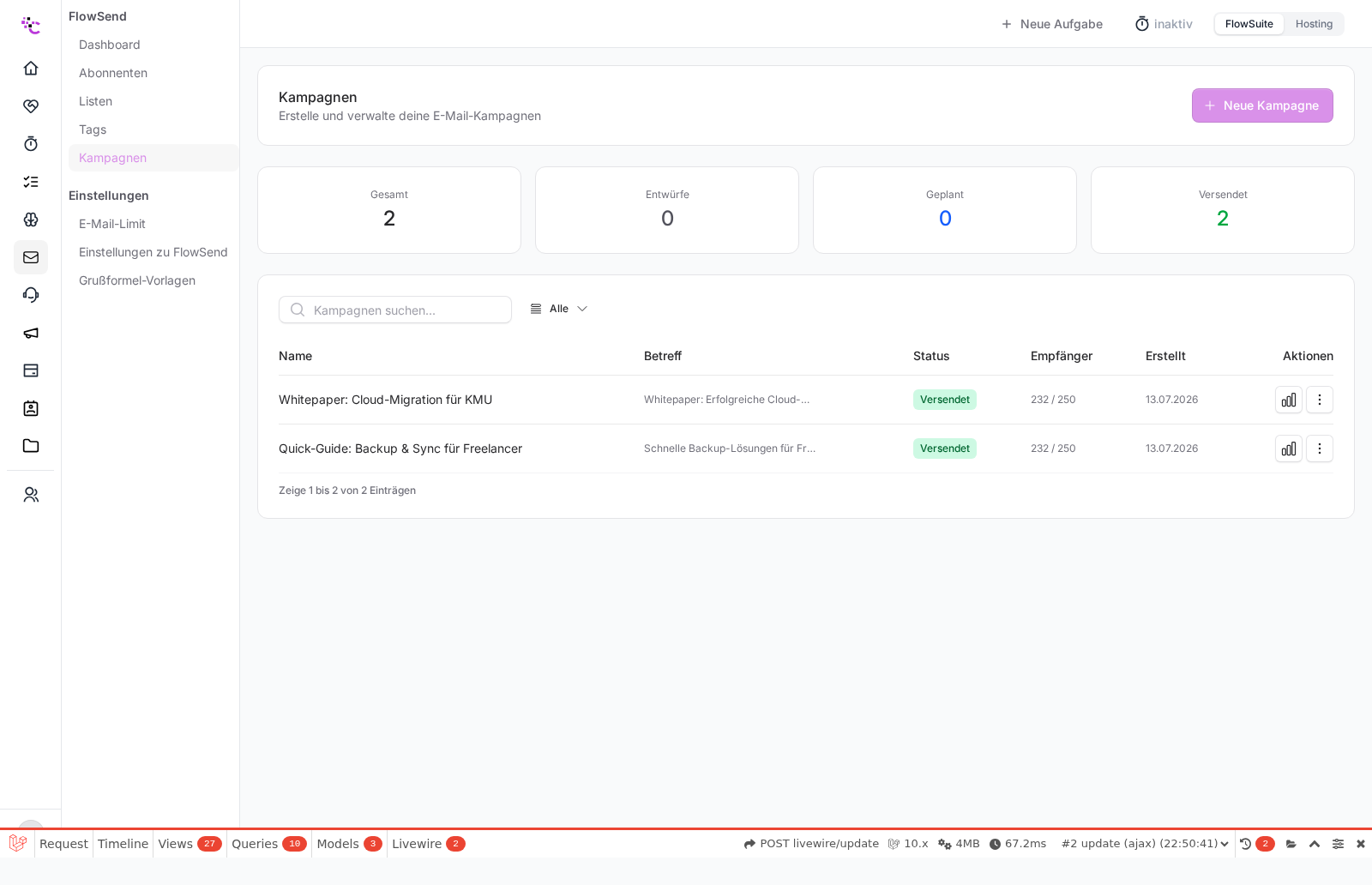Click the handshake icon in the sidebar

click(31, 106)
